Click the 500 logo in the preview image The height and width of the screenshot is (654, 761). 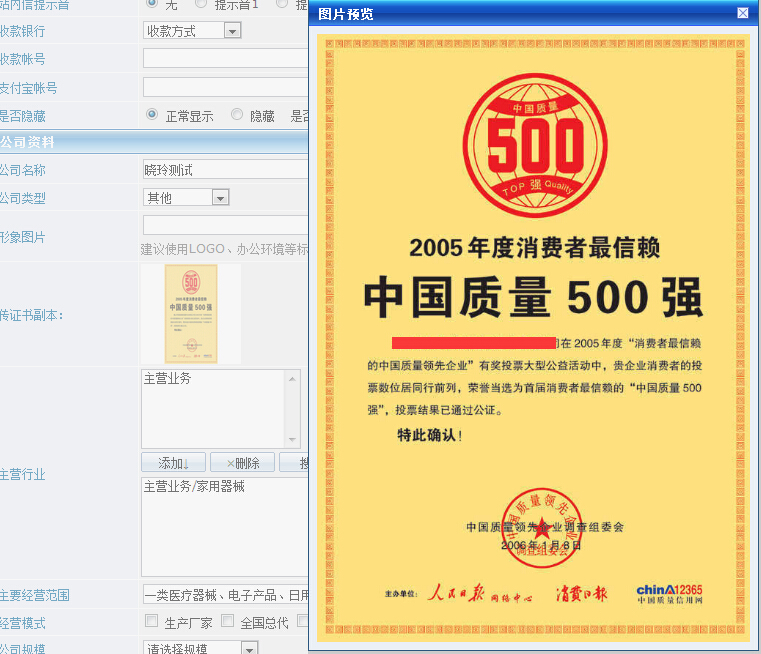pyautogui.click(x=535, y=146)
